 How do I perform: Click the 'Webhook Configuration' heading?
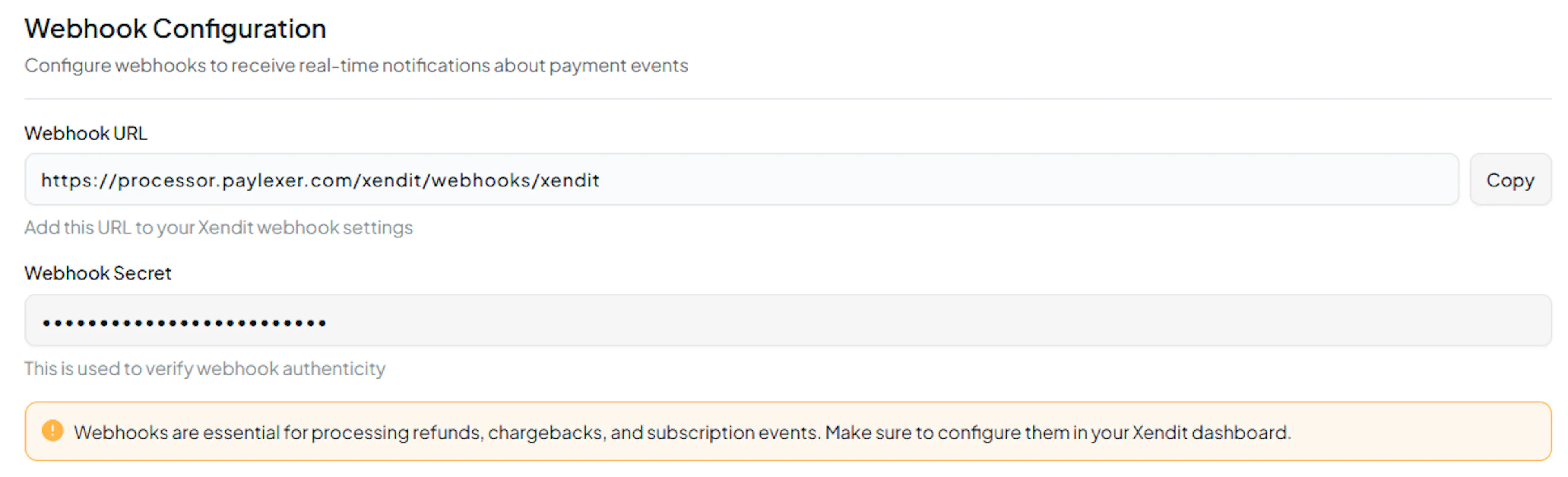[175, 29]
